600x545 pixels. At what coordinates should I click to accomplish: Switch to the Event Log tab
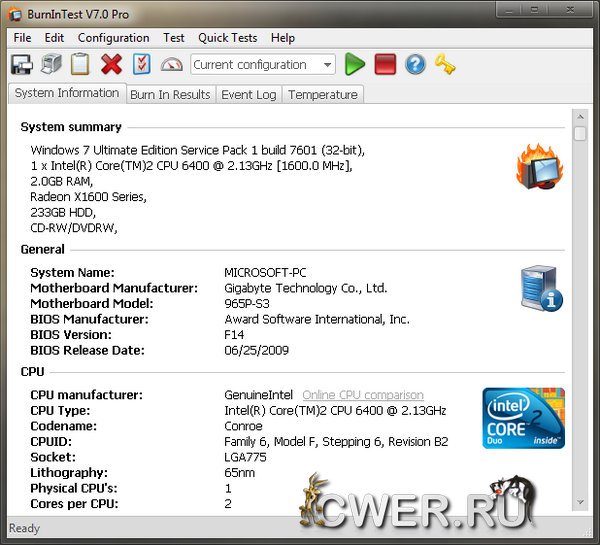coord(248,95)
